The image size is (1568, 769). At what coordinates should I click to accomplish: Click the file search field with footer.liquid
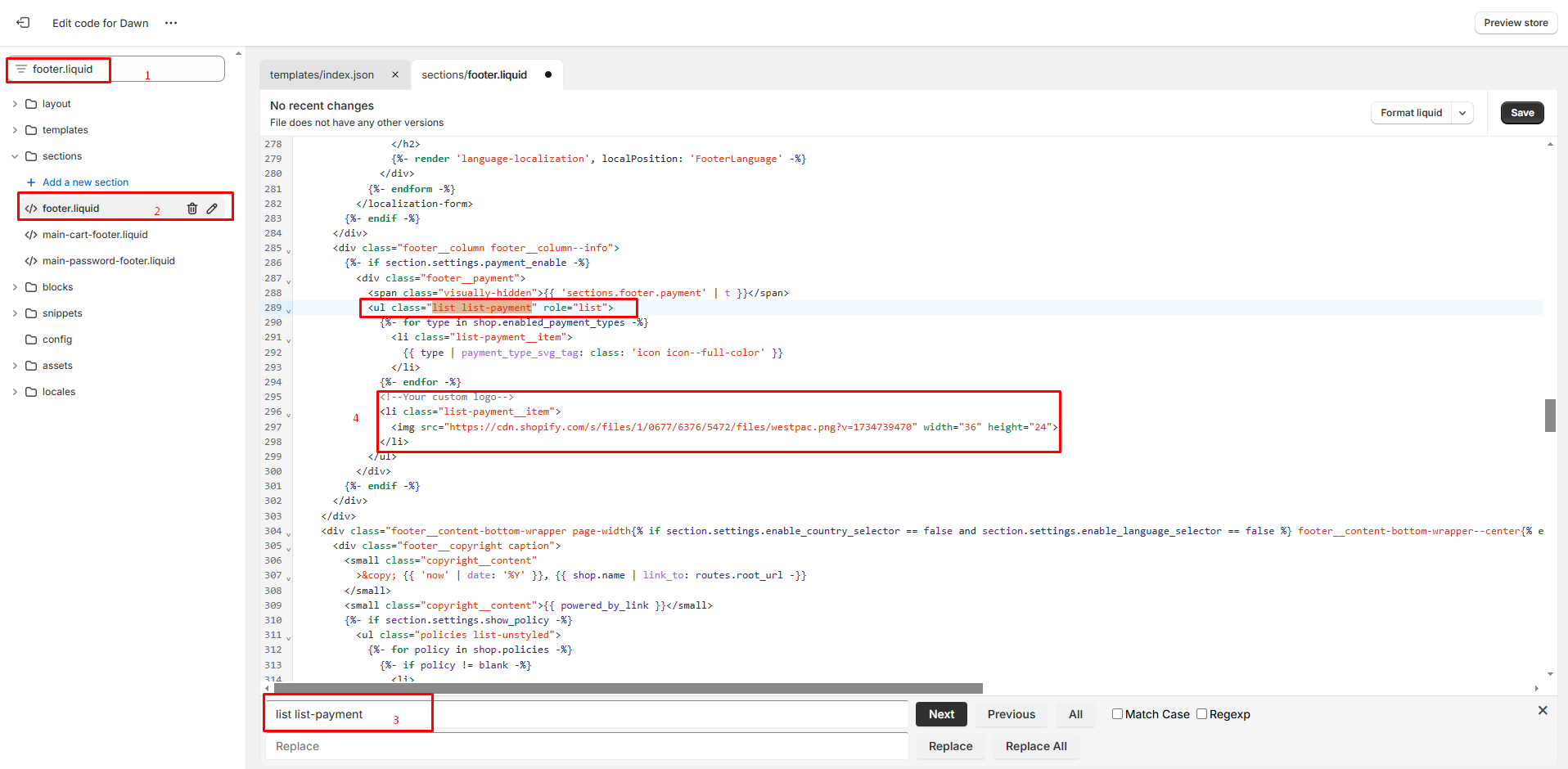115,69
